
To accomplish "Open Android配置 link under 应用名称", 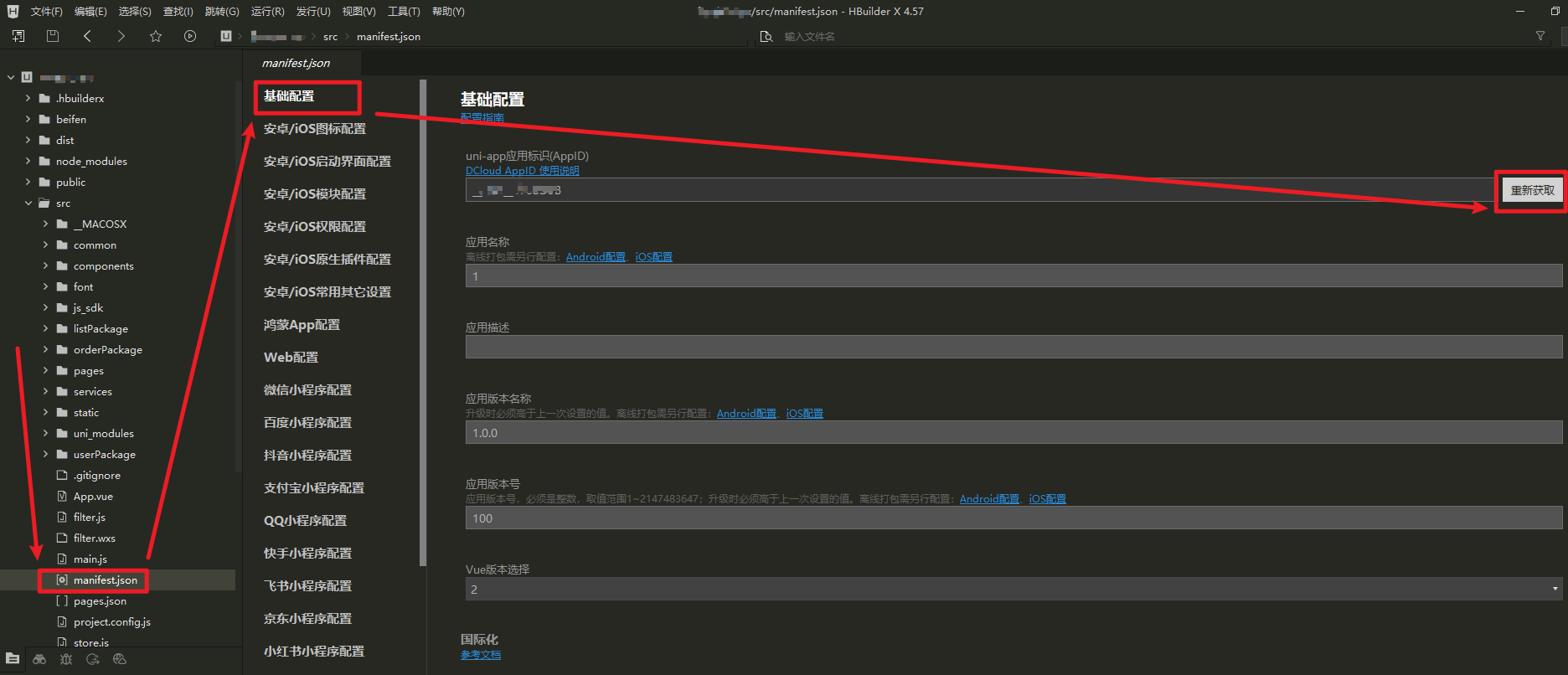I will click(x=596, y=256).
